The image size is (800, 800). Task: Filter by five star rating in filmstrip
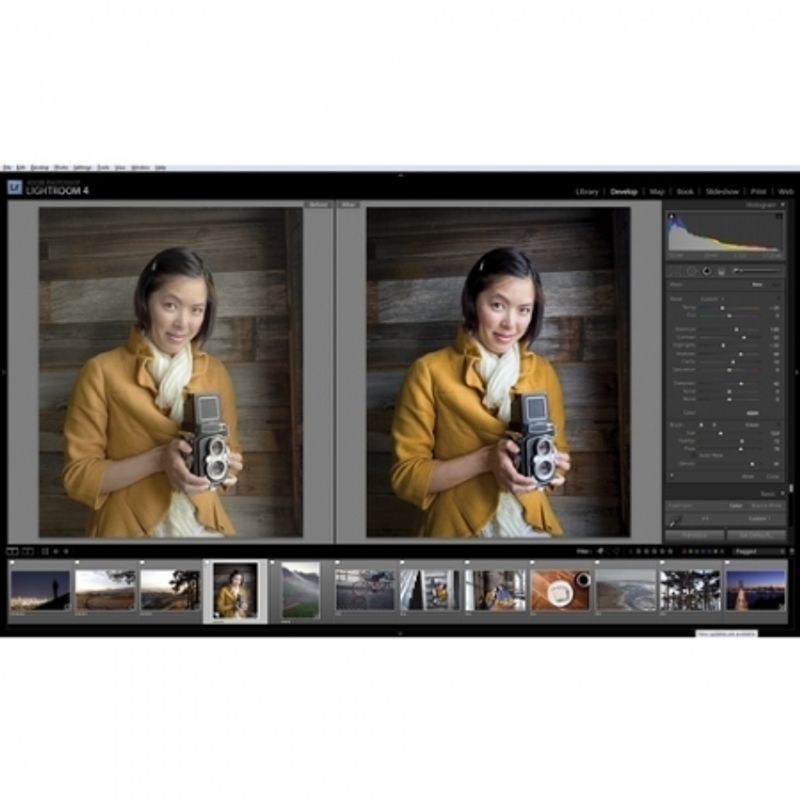pyautogui.click(x=670, y=551)
